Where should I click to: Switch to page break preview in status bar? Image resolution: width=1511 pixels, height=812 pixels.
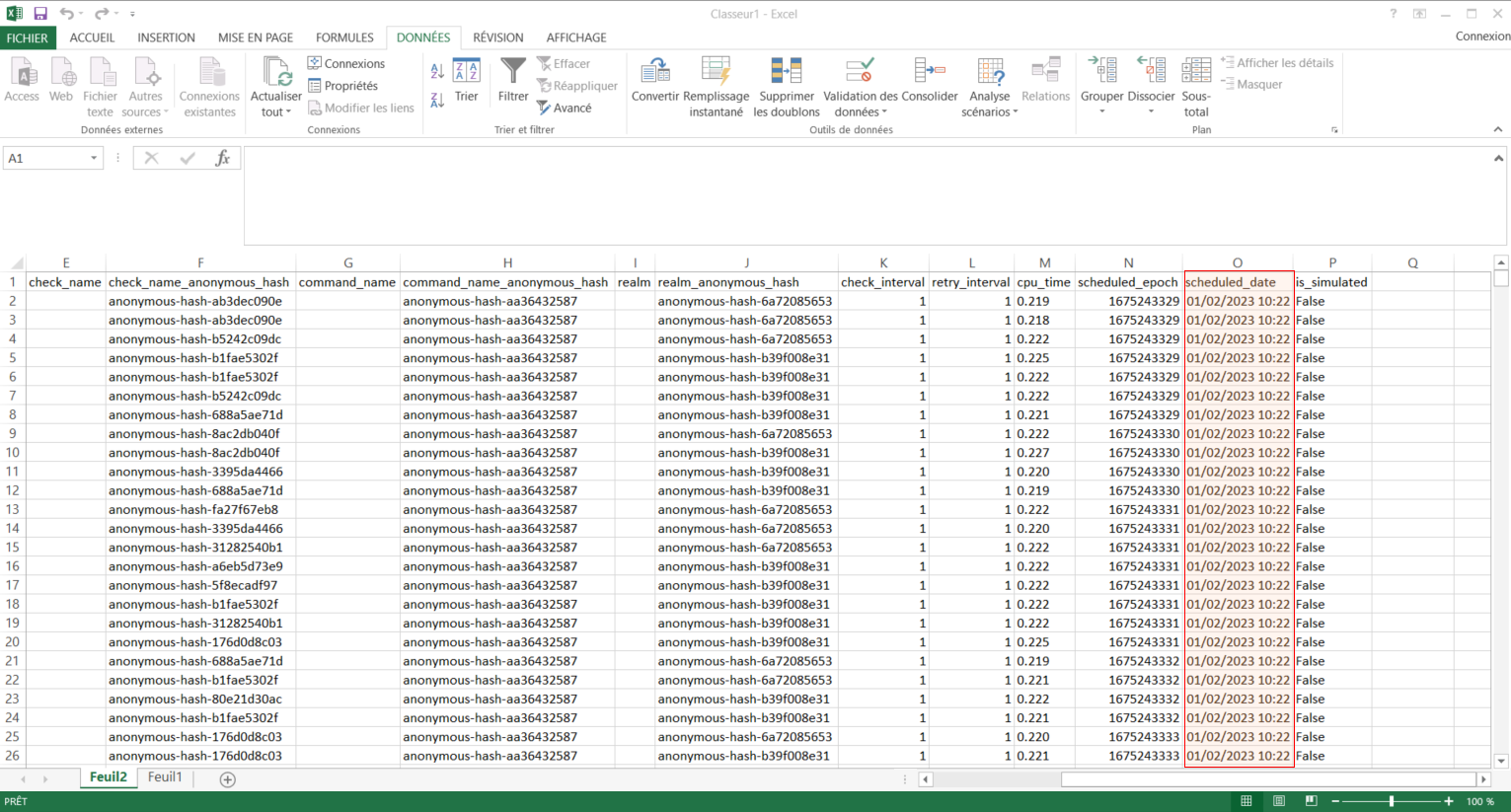tap(1311, 801)
